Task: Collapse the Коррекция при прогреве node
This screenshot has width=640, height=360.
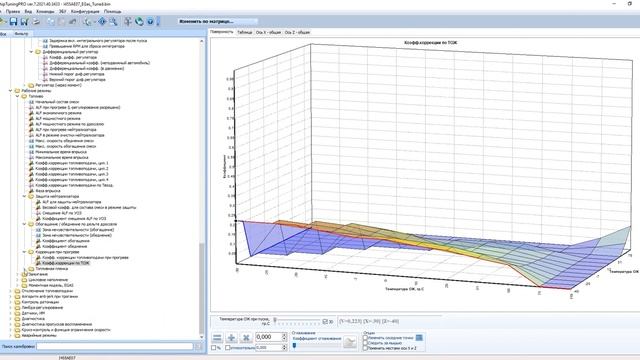Action: 24,252
